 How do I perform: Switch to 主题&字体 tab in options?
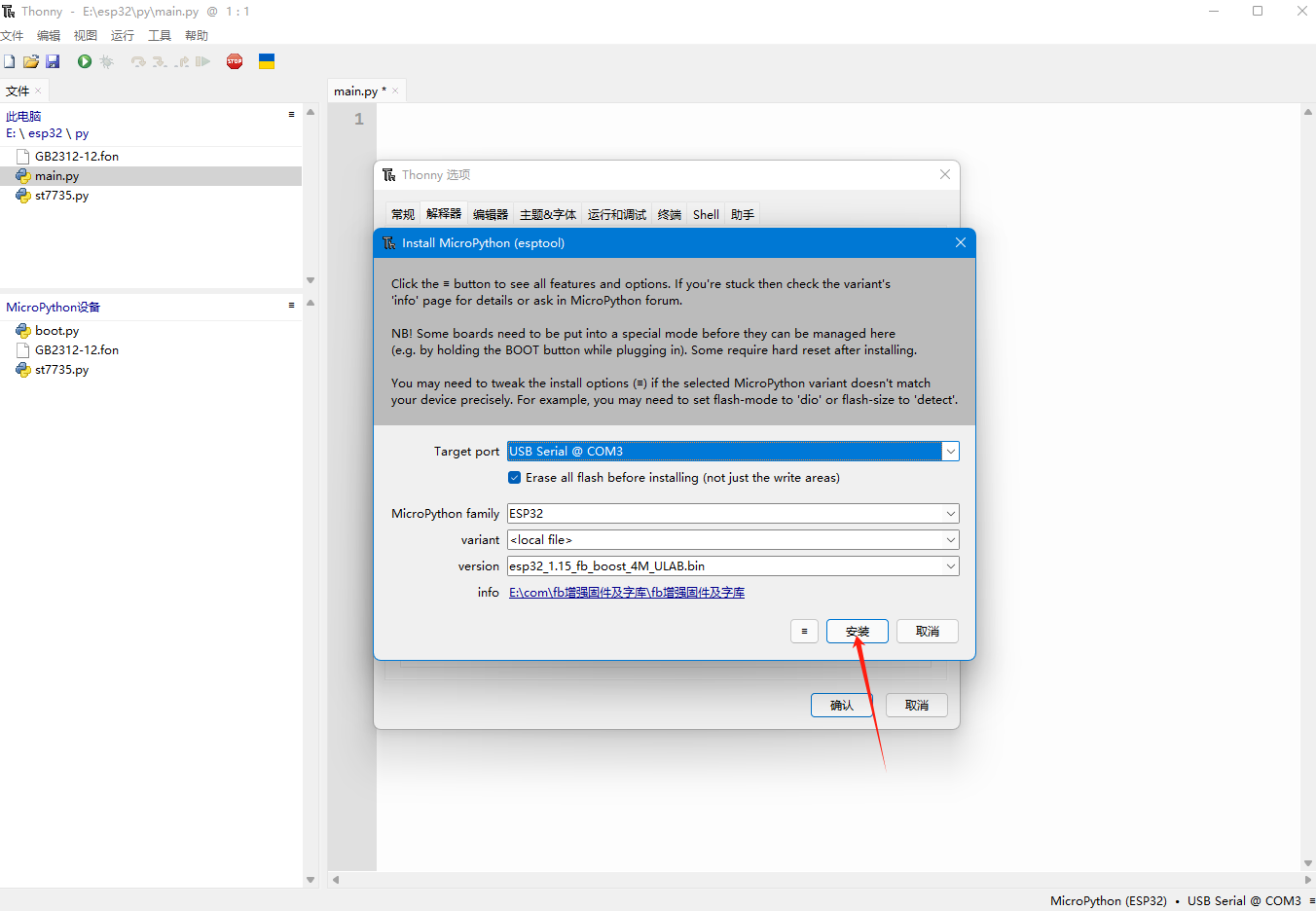[x=548, y=214]
